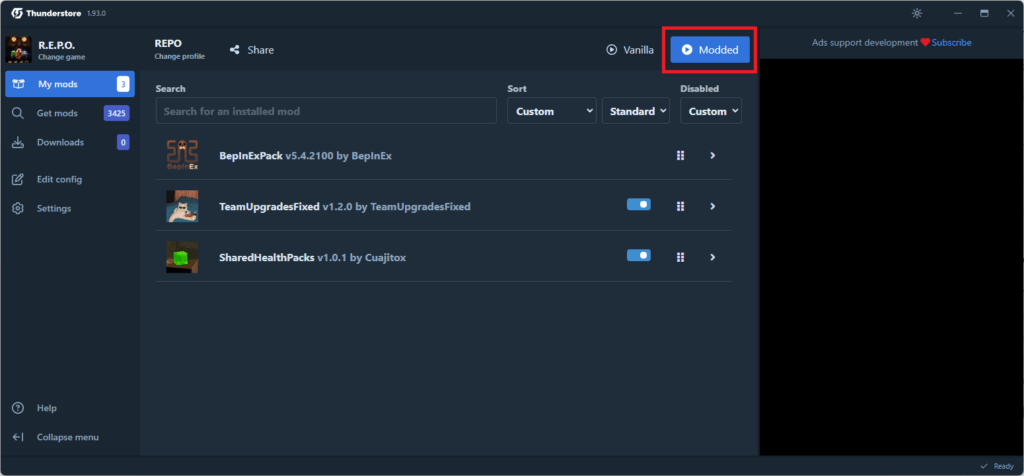Click the Share icon button
The width and height of the screenshot is (1024, 476).
[234, 50]
